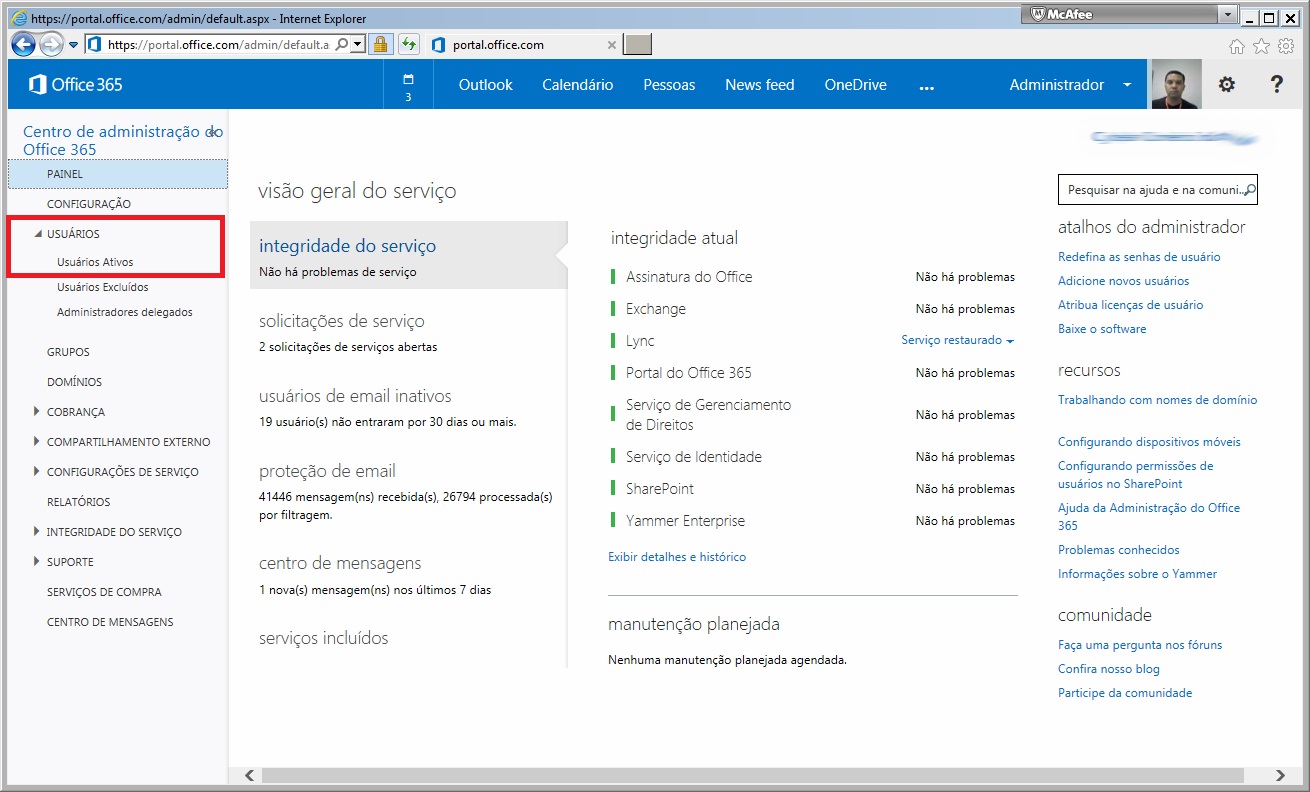Open a new browser tab
The image size is (1310, 792).
(x=638, y=44)
